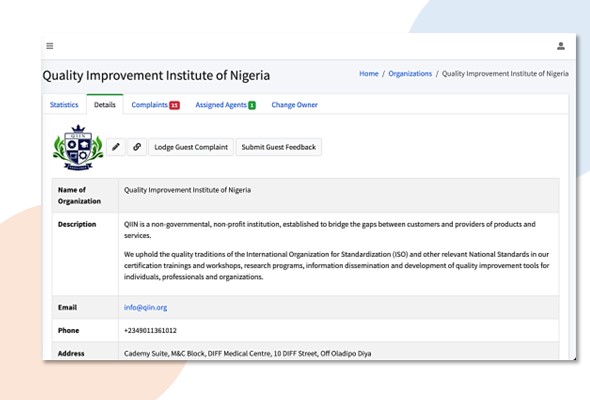Click the Lodge Guest Complaint button
Screen dimensions: 590x400
tap(191, 147)
